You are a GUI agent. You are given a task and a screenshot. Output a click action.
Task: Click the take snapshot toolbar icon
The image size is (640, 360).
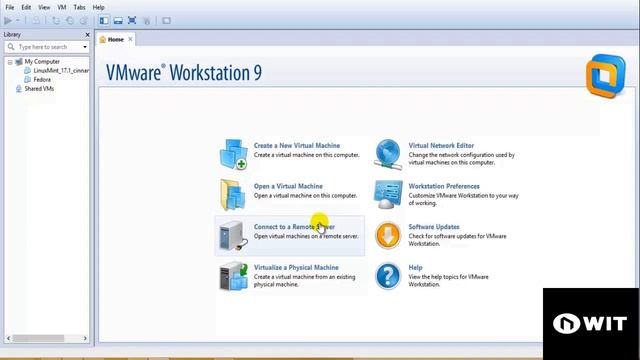tap(56, 20)
